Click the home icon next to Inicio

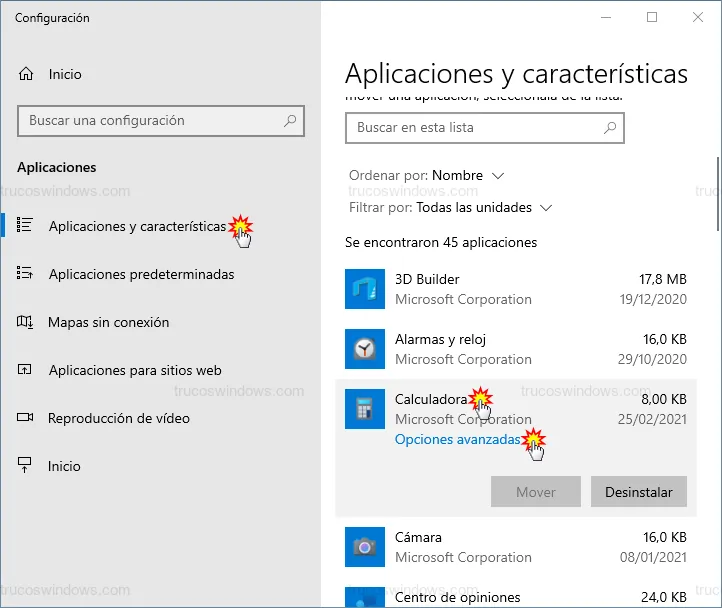(x=26, y=75)
